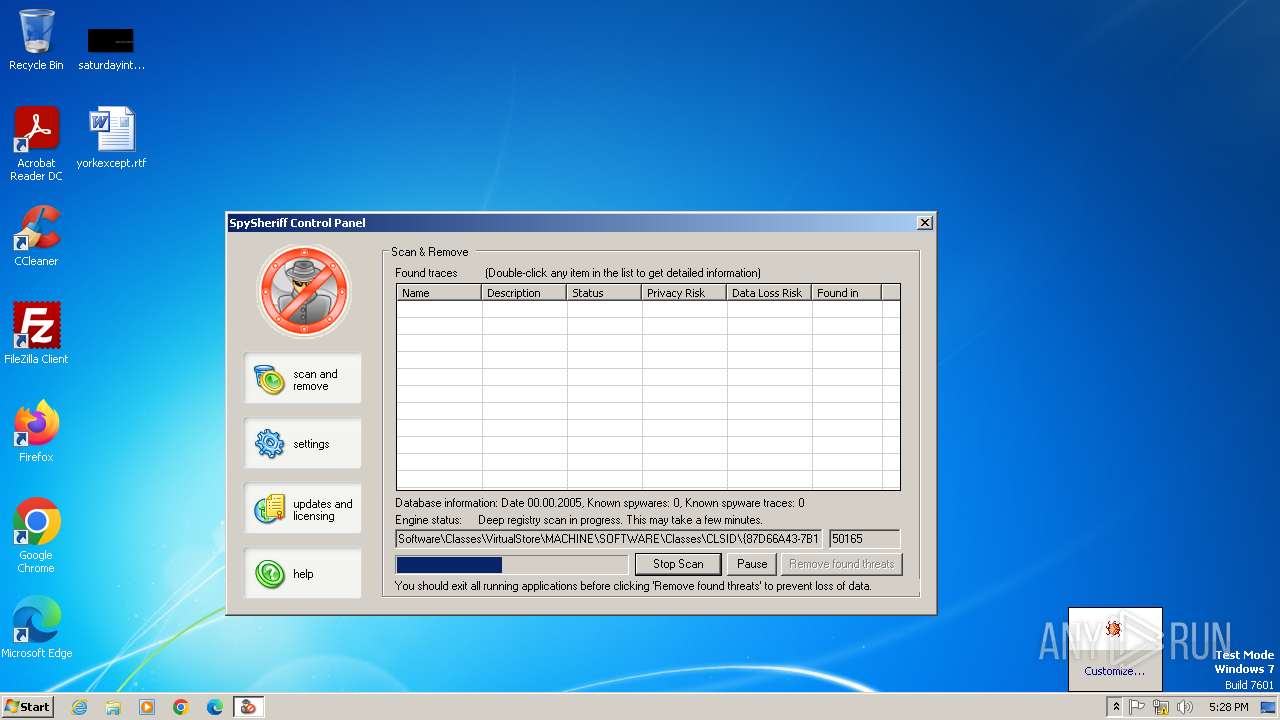Screen dimensions: 1280x720
Task: Collapse hidden tray icons arrow
Action: tap(1116, 707)
